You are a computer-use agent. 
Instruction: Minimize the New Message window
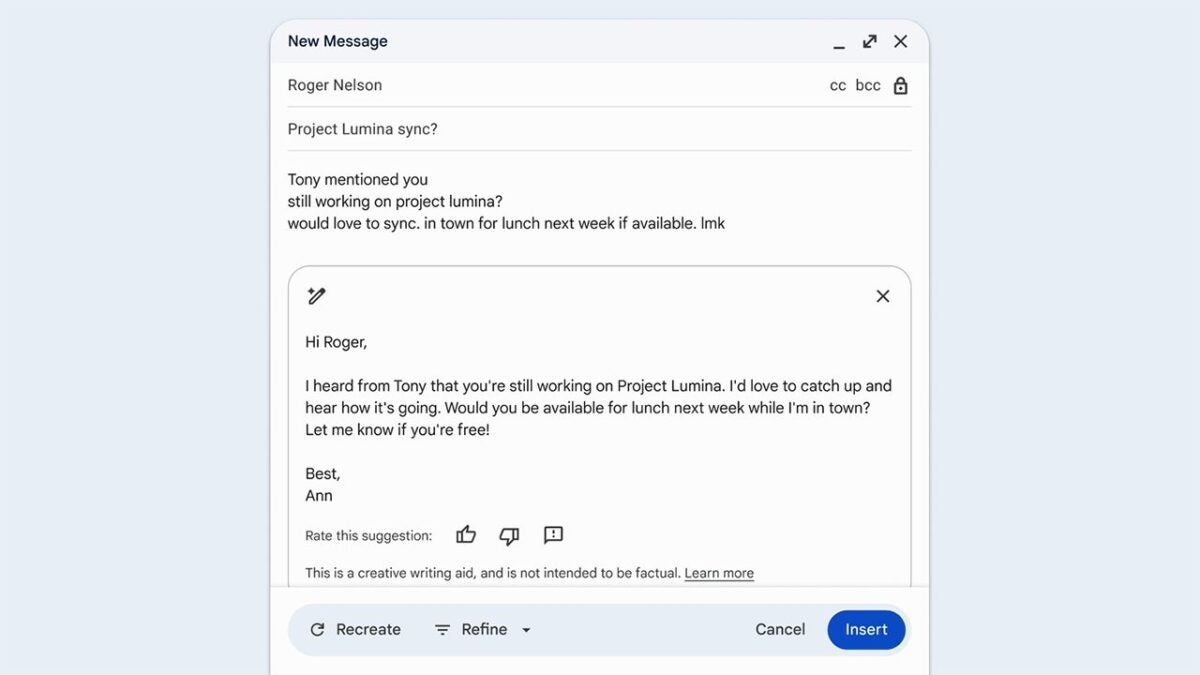point(839,45)
